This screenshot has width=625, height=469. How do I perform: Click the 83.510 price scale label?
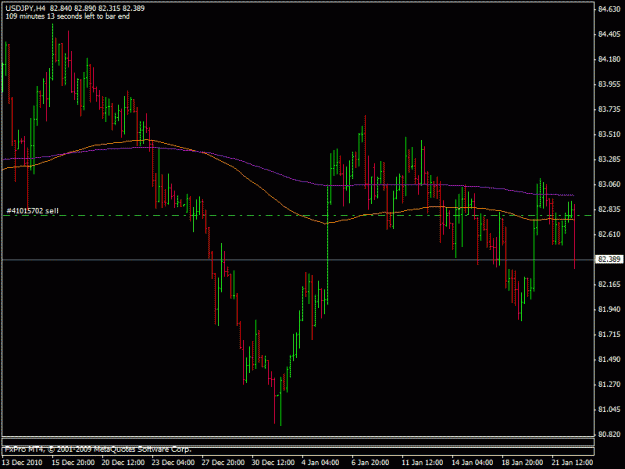click(609, 134)
